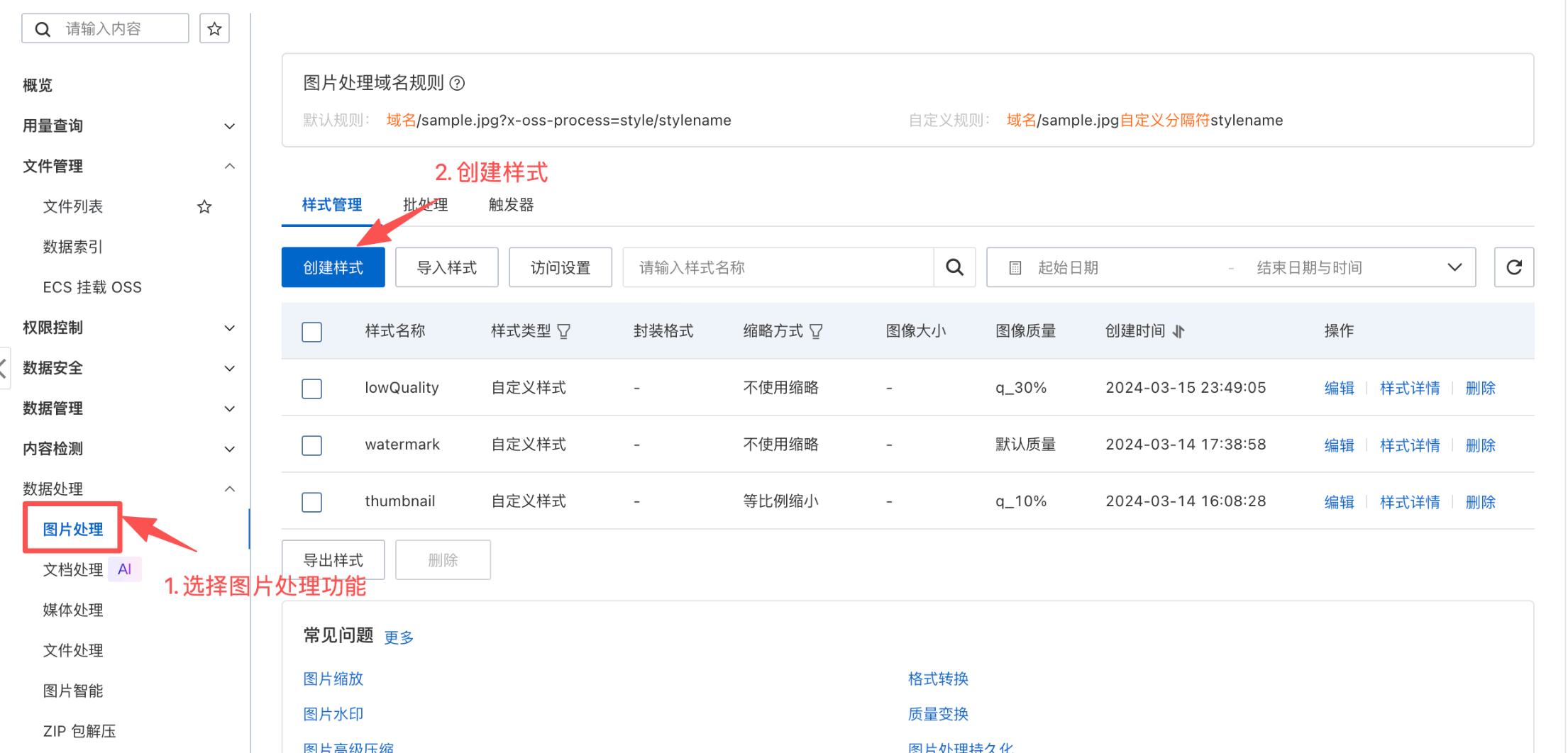Switch to the 批处理 tab
This screenshot has width=1568, height=753.
[x=425, y=205]
